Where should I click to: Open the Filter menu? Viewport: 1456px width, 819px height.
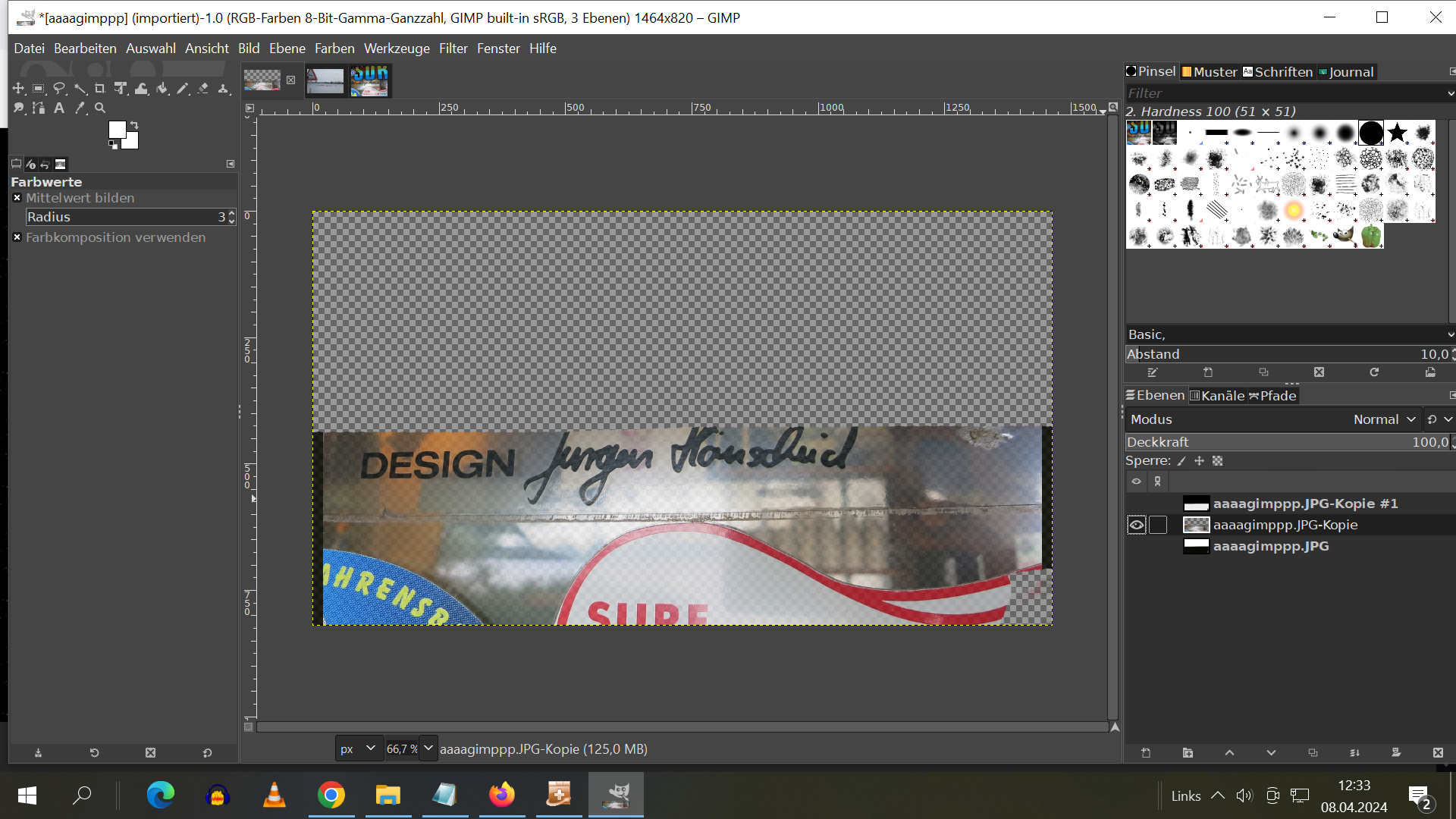(453, 49)
